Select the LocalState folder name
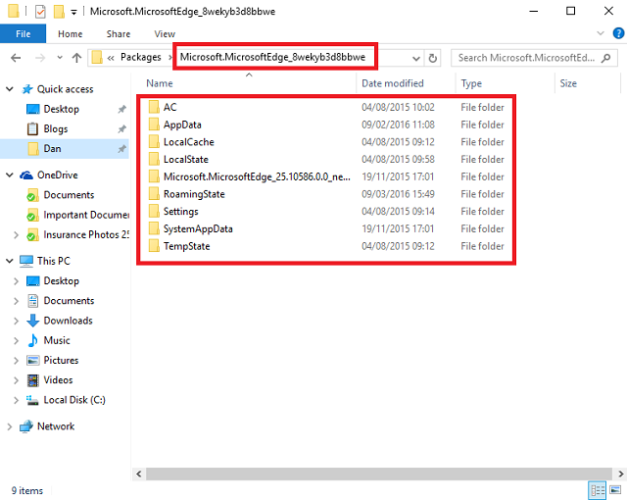Viewport: 627px width, 500px height. [x=186, y=159]
